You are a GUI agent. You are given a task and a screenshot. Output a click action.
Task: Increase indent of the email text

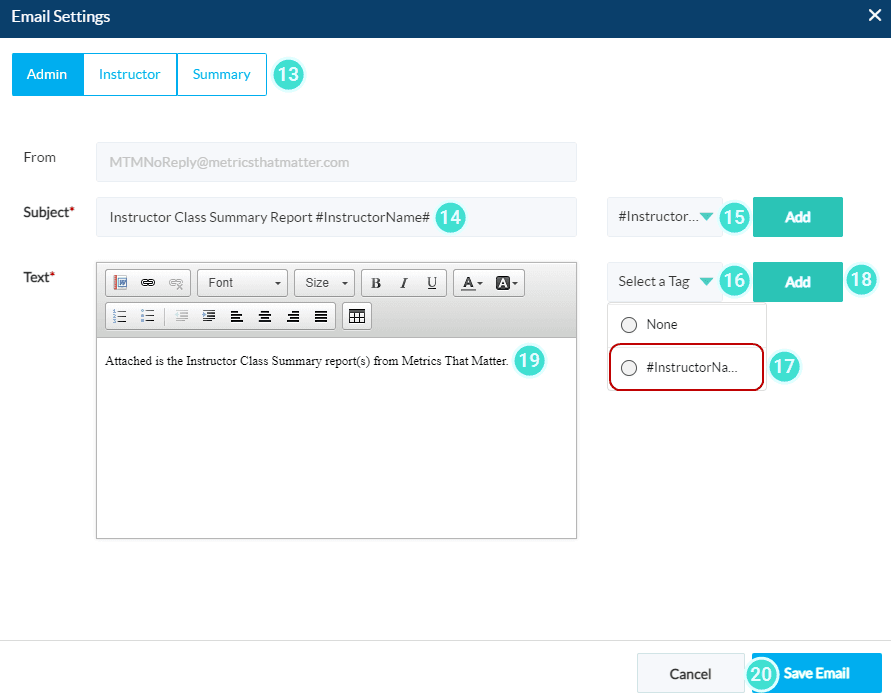pyautogui.click(x=208, y=315)
